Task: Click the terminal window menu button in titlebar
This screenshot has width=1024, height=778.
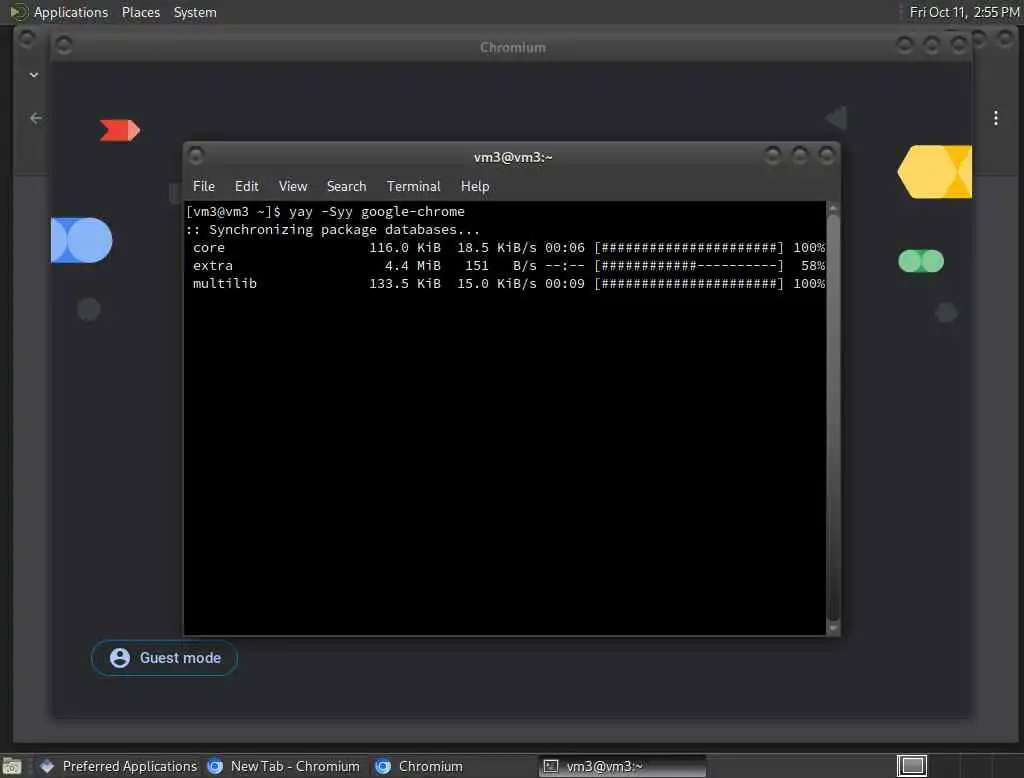Action: pos(195,155)
